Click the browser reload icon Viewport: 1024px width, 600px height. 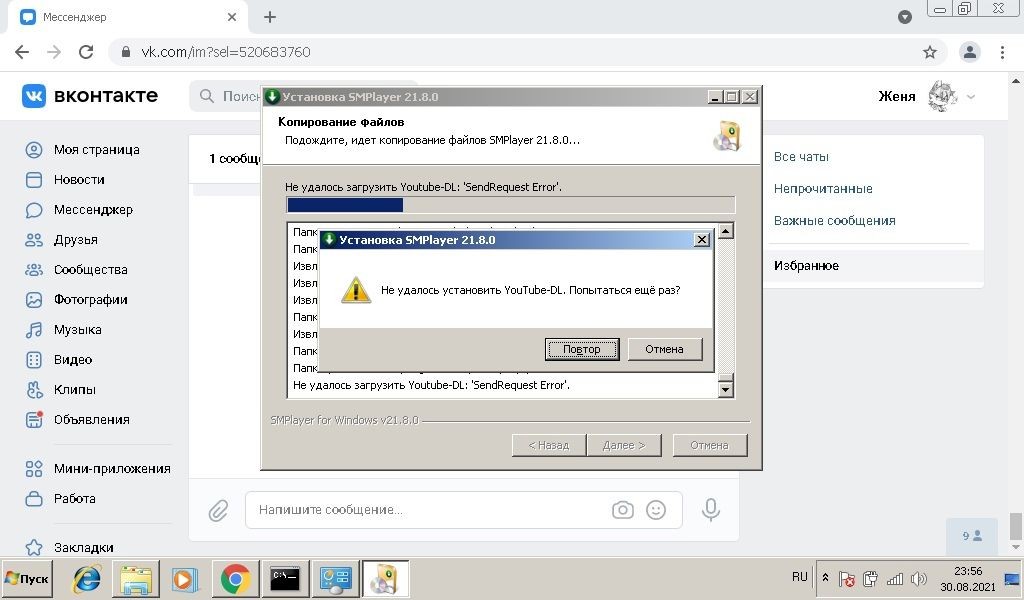click(x=86, y=52)
